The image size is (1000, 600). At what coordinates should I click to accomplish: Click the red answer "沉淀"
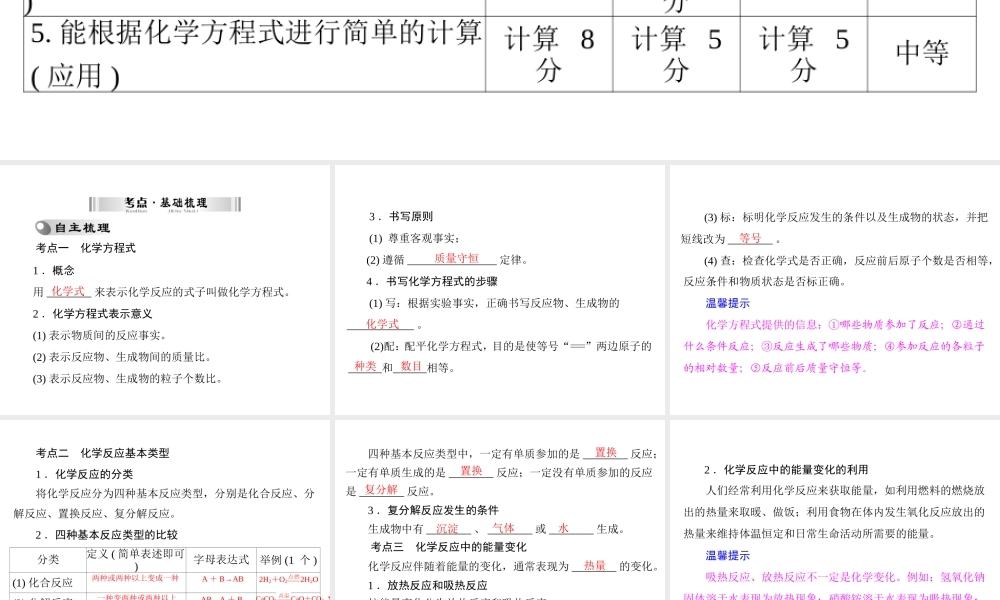447,529
